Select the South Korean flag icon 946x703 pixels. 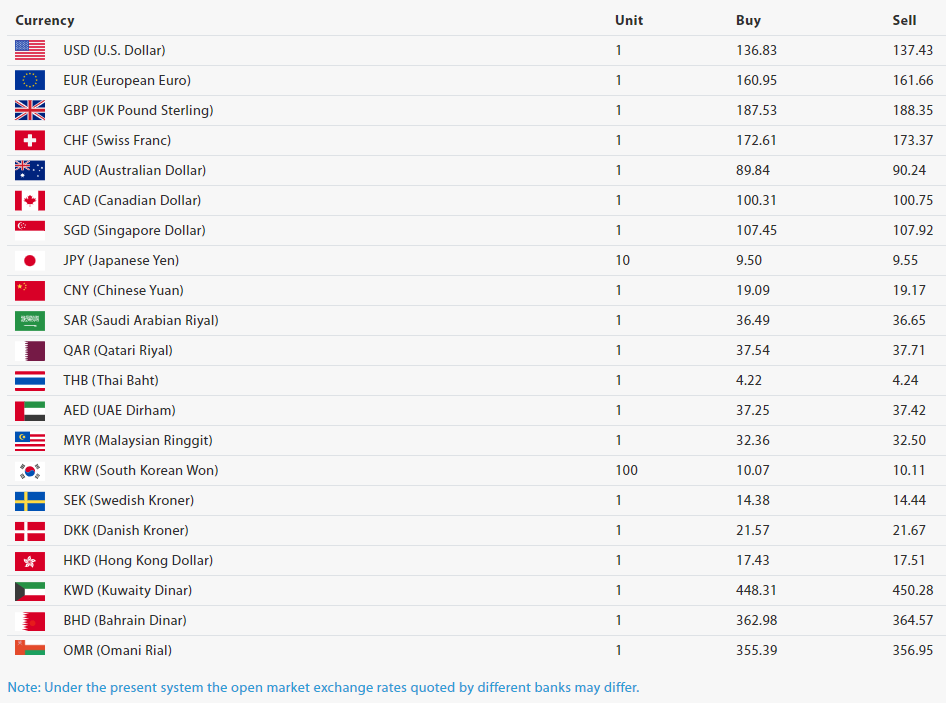coord(30,471)
